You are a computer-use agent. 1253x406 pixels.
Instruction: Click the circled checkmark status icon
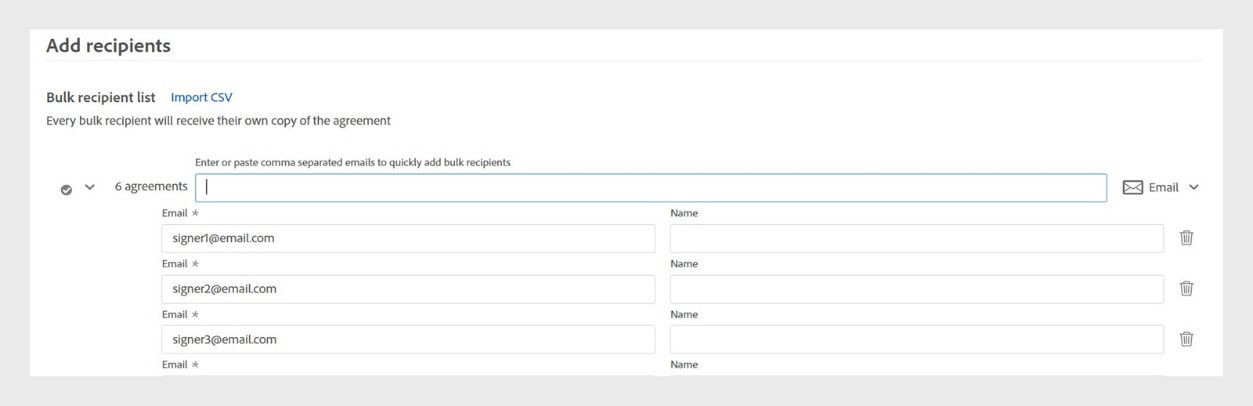pyautogui.click(x=66, y=188)
